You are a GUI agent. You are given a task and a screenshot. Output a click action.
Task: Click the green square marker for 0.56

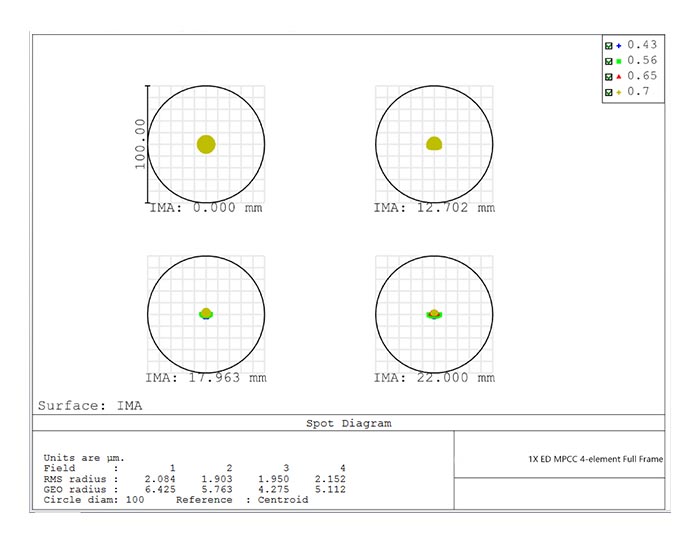(619, 61)
